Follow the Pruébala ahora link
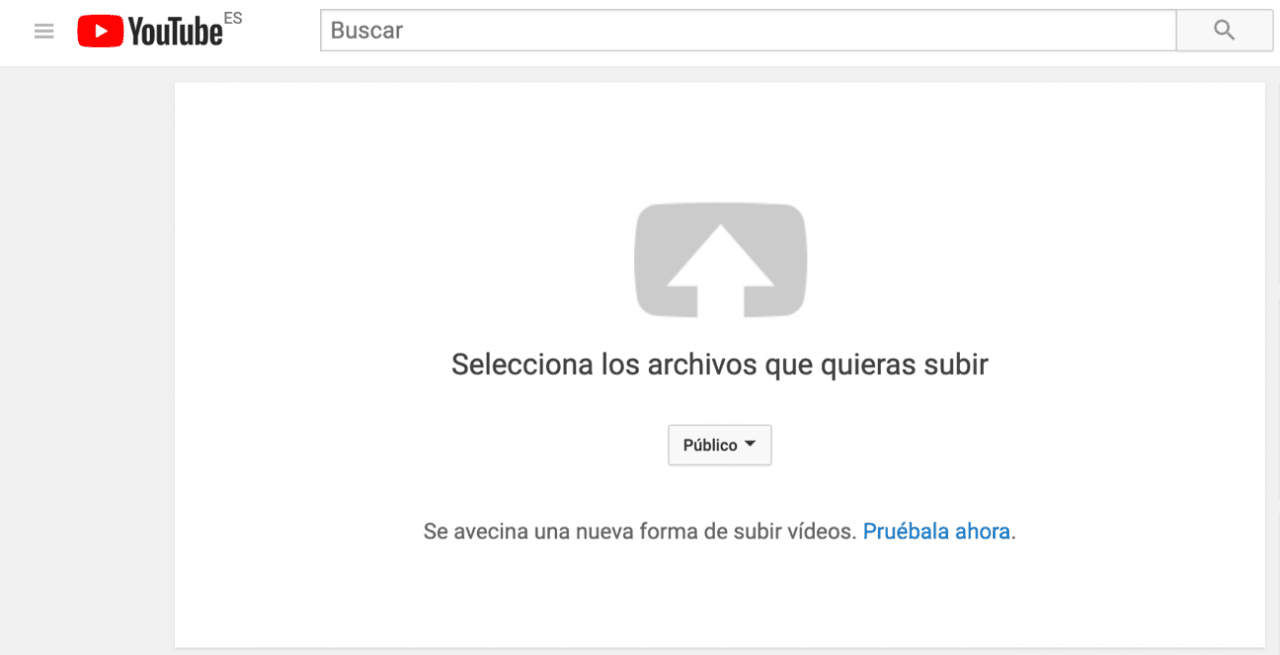This screenshot has width=1280, height=655. click(x=936, y=531)
